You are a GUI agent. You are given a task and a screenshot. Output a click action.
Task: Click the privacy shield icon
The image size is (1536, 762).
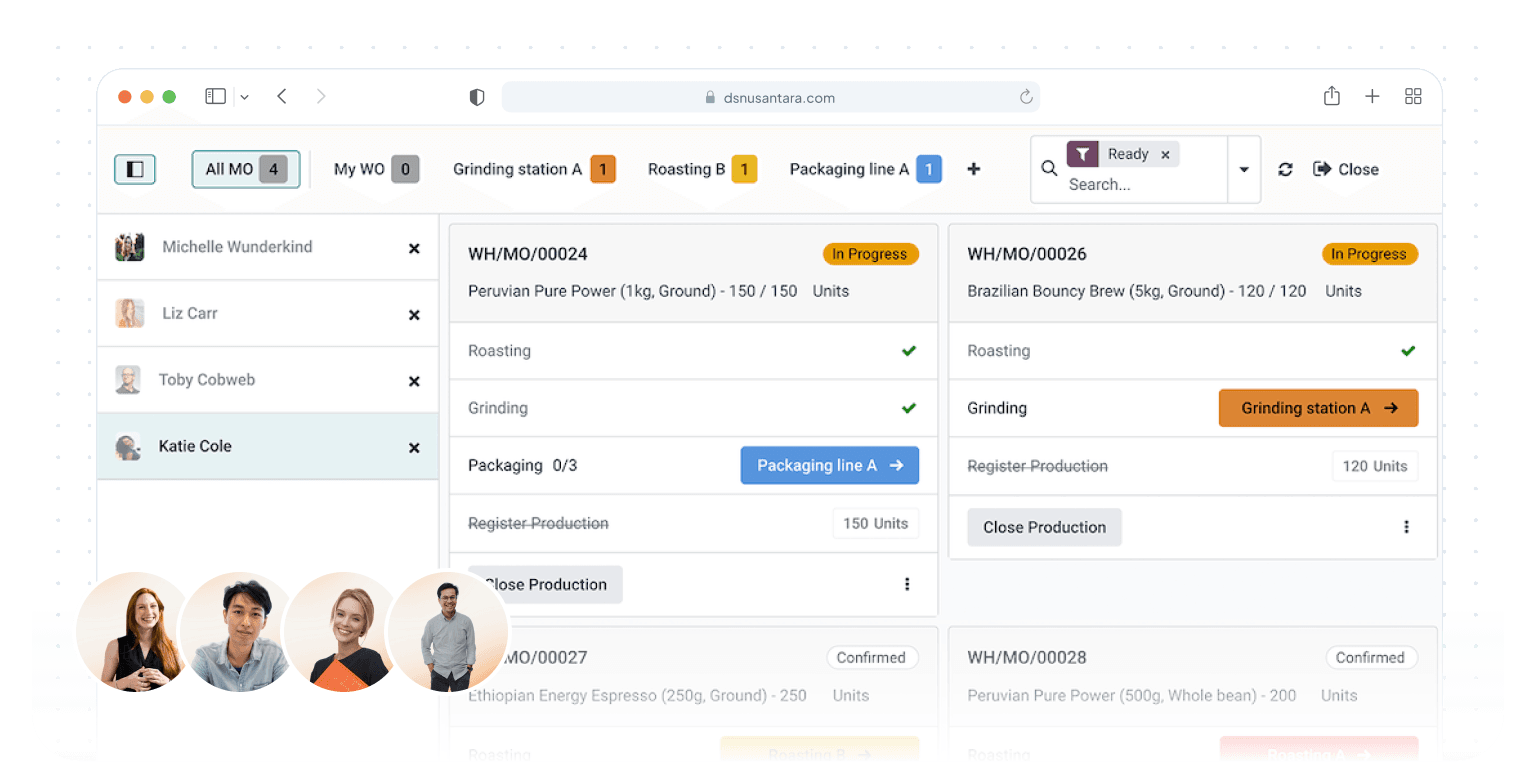[x=477, y=97]
